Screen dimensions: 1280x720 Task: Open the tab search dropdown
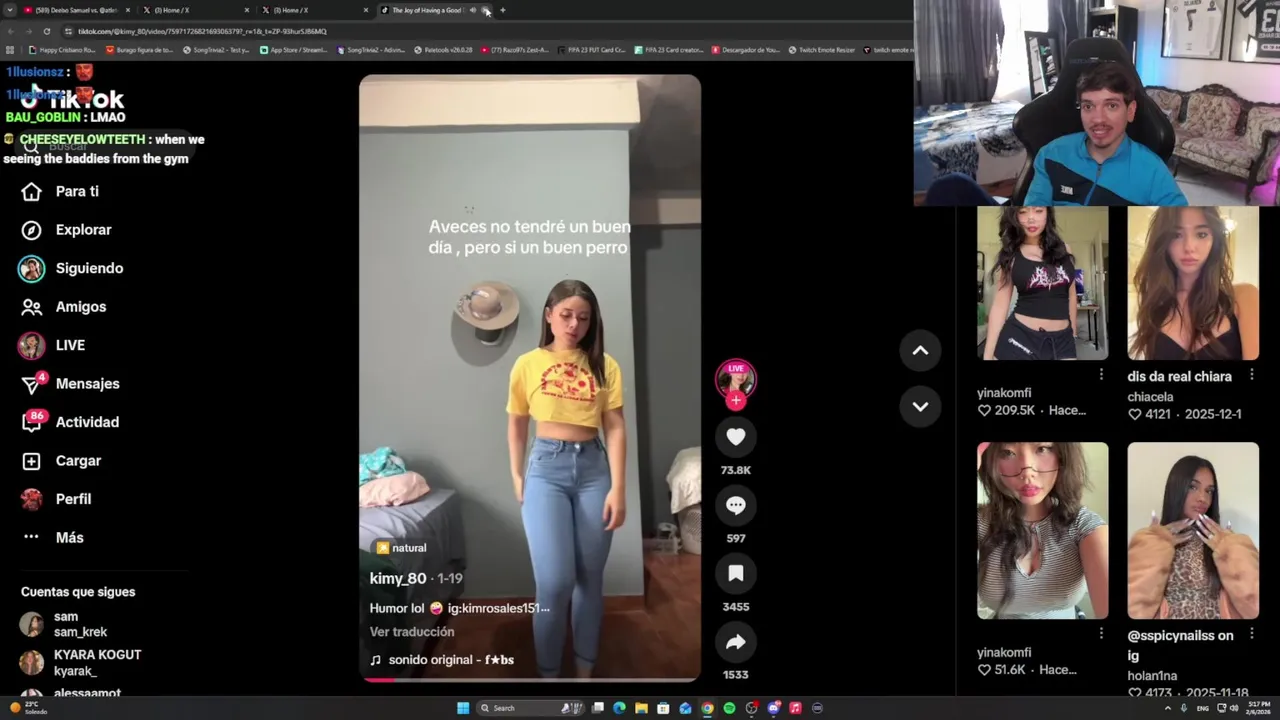pyautogui.click(x=9, y=10)
